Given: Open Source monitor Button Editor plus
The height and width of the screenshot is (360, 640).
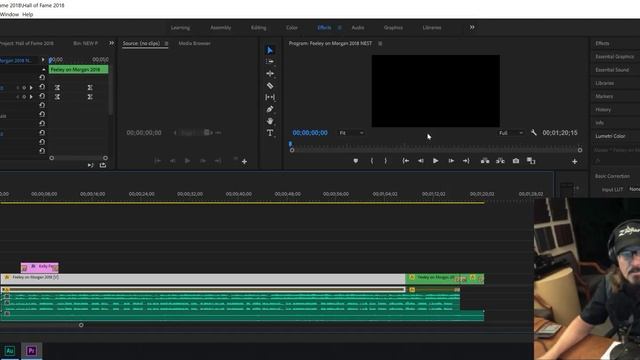Looking at the screenshot, I should coord(244,162).
